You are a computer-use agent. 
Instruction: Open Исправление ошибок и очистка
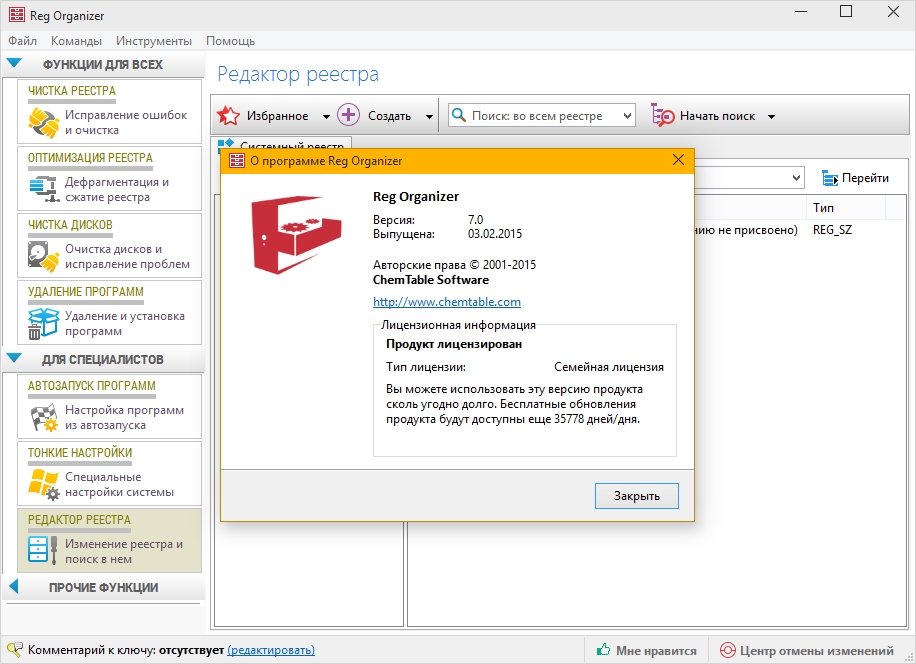tap(109, 111)
